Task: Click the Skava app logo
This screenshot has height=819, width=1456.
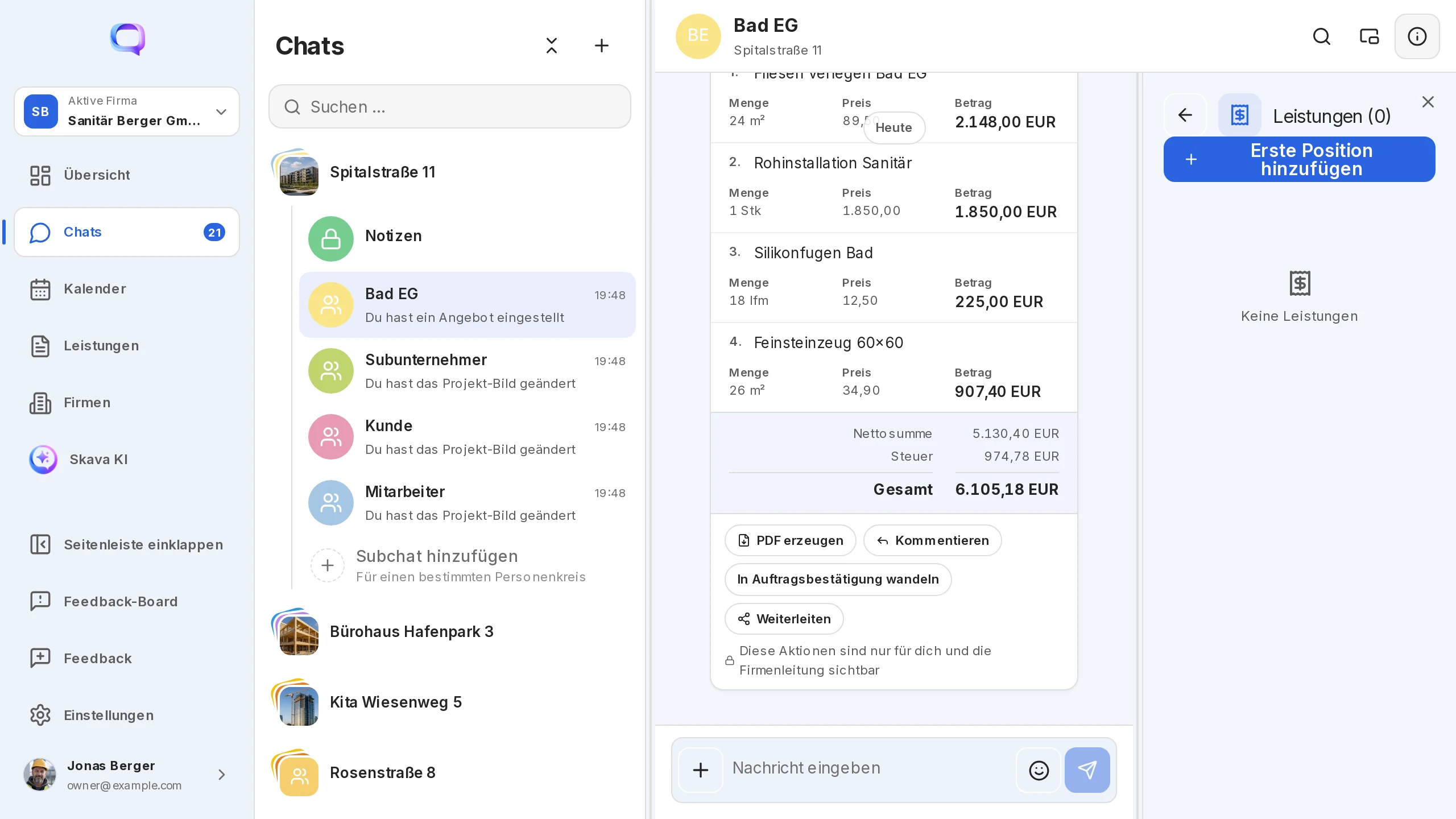Action: click(x=127, y=39)
